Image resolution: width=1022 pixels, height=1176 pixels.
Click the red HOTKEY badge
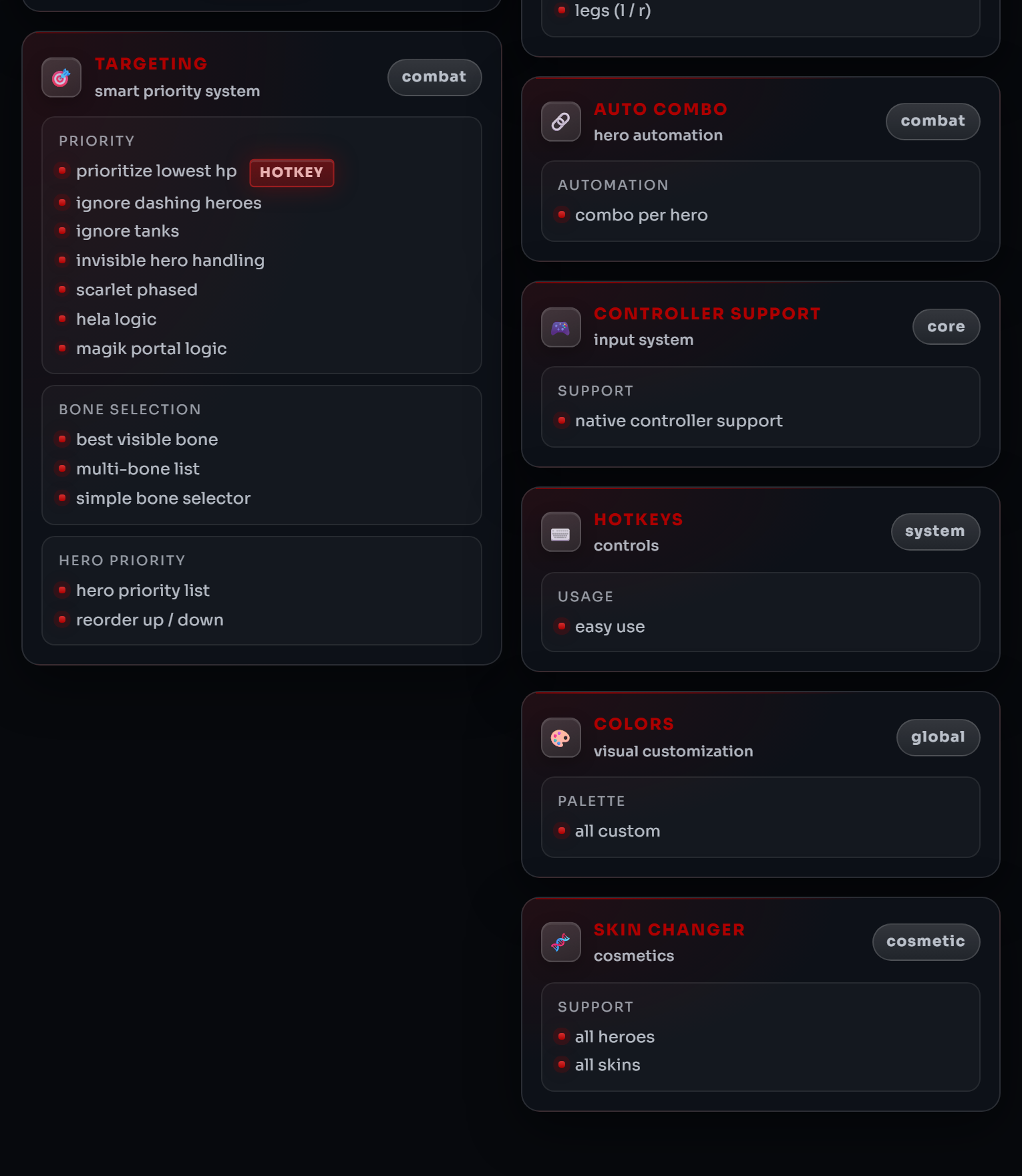[x=291, y=172]
